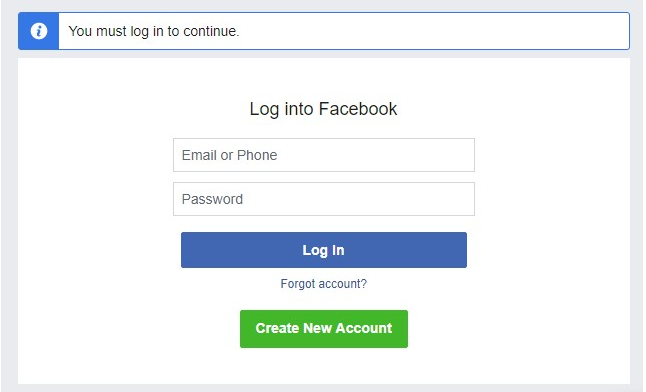Screen dimensions: 646x392
Task: Click the login notice banner
Action: [x=324, y=31]
